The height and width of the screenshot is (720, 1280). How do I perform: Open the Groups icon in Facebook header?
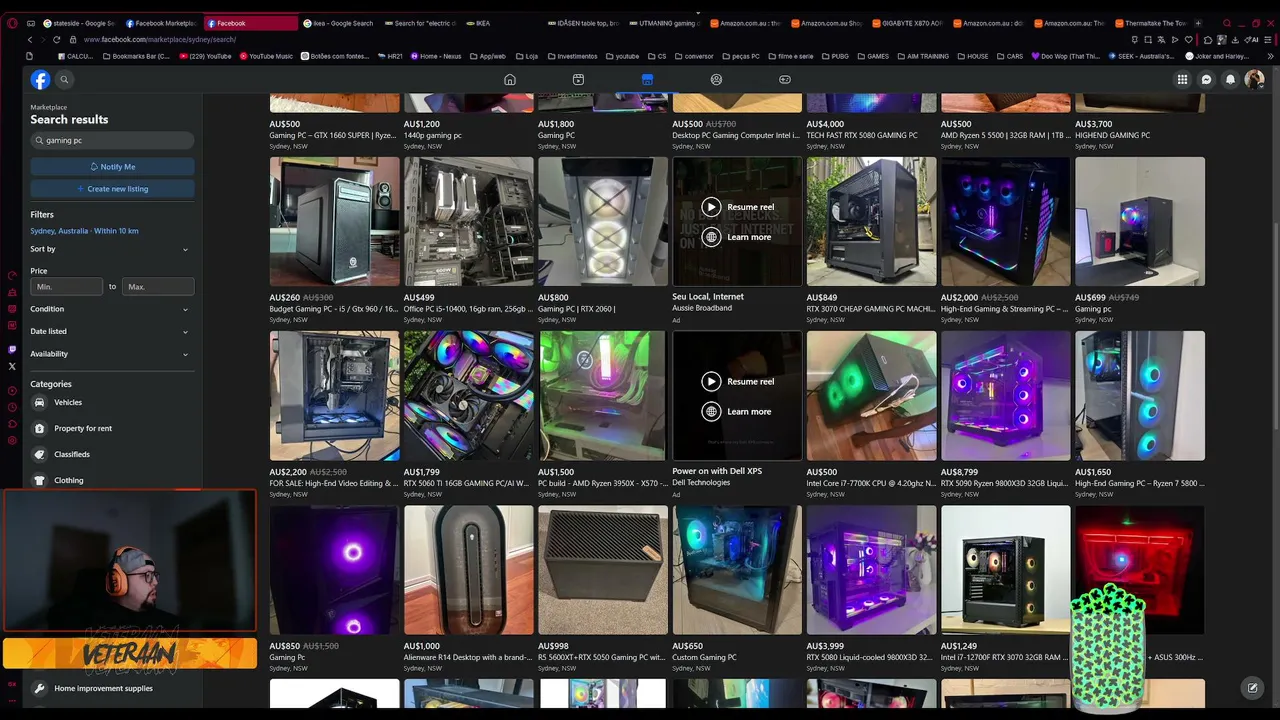click(x=716, y=80)
